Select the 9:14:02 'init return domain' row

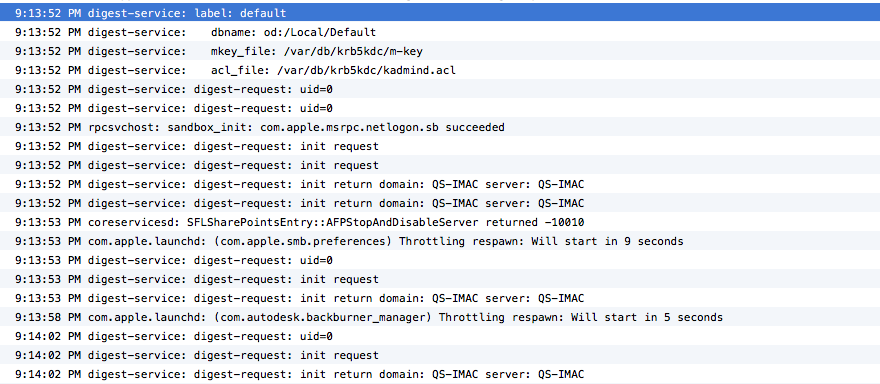(x=440, y=374)
